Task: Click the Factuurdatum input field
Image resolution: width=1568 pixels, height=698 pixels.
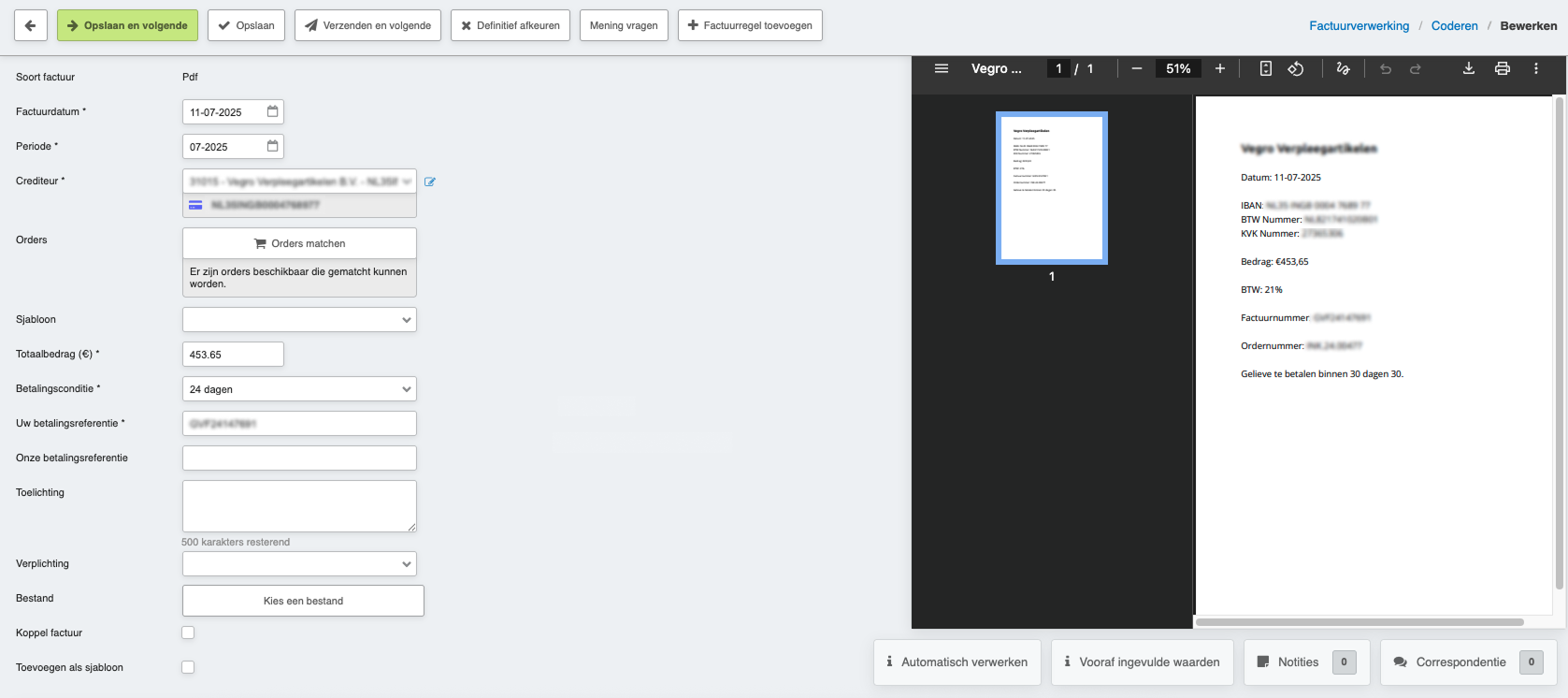Action: pos(233,112)
